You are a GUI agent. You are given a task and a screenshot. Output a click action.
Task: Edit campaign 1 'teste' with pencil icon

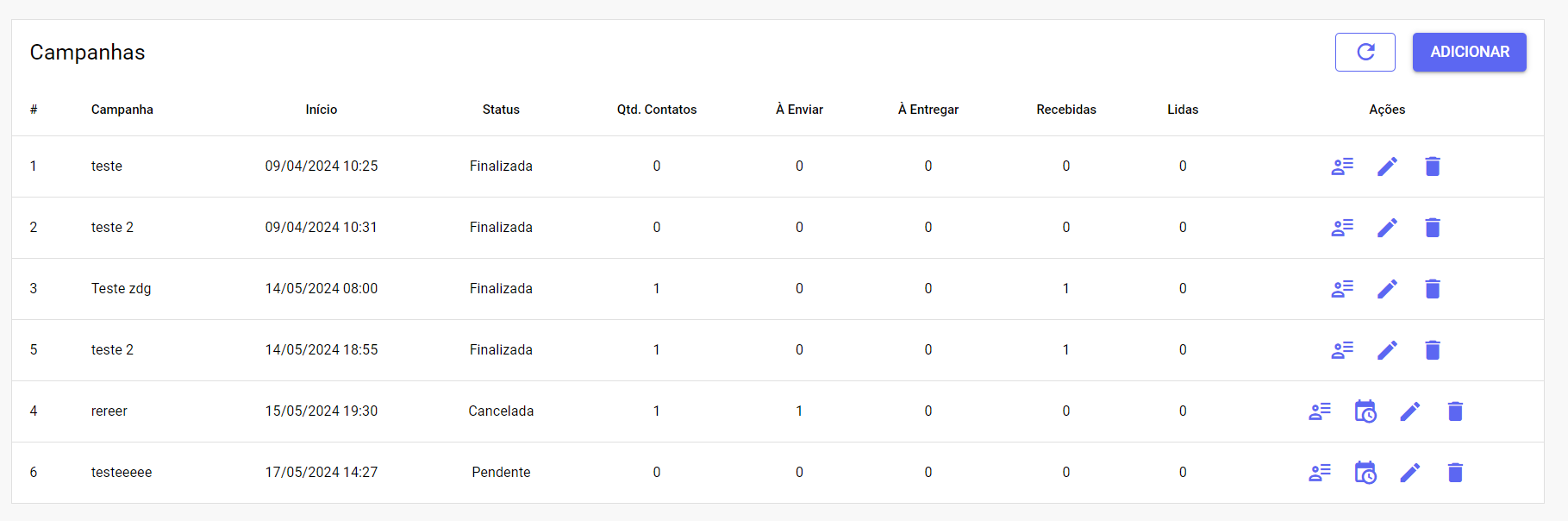(1387, 166)
